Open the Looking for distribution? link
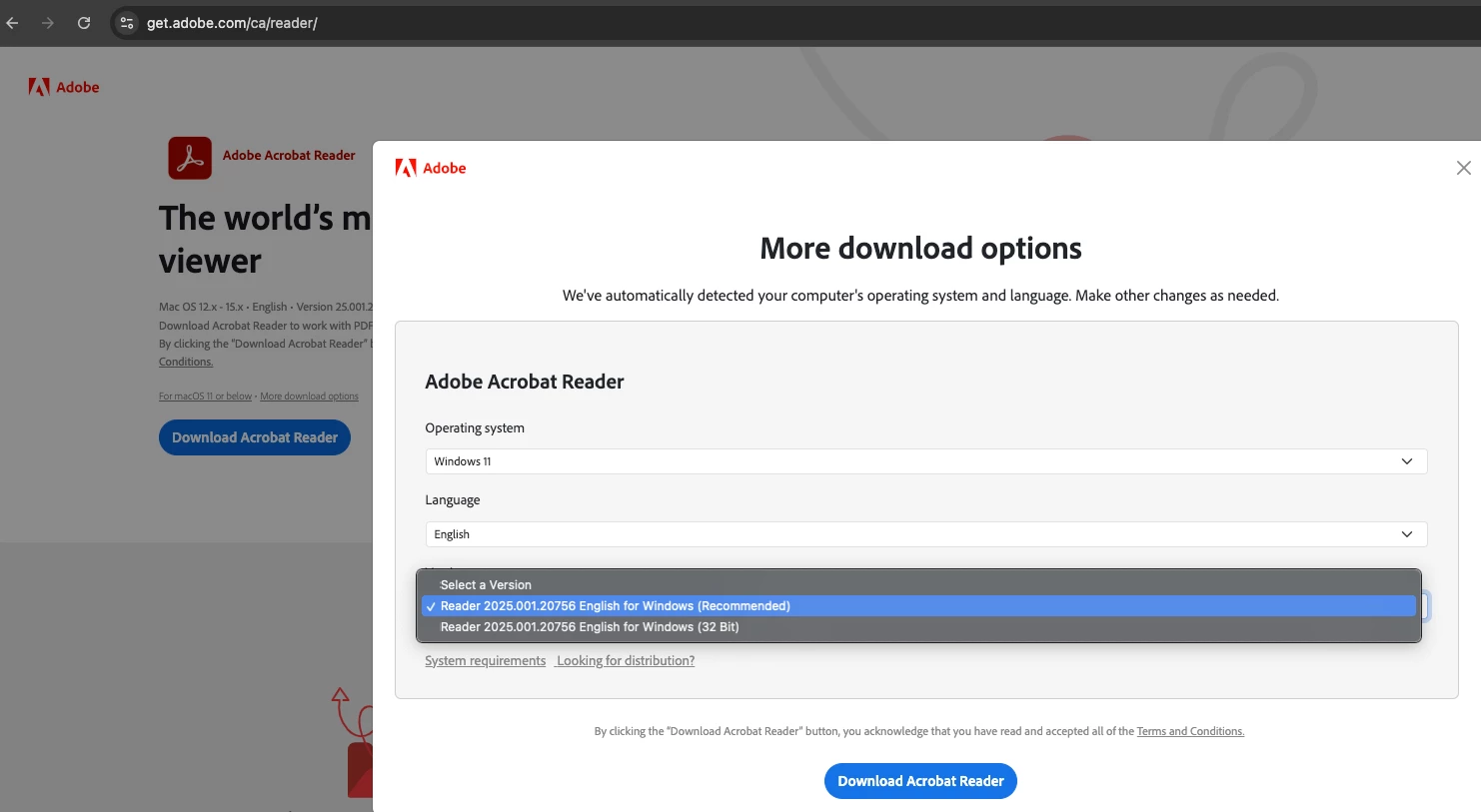The height and width of the screenshot is (812, 1481). [626, 661]
